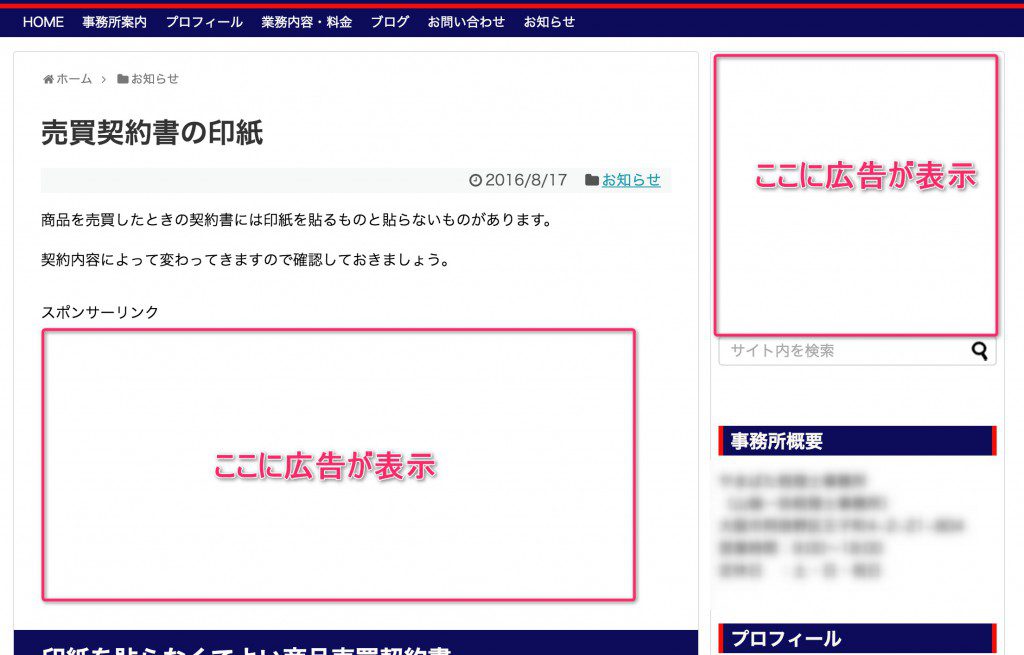Image resolution: width=1024 pixels, height=655 pixels.
Task: Select お問い合わせ in the navigation bar
Action: click(x=466, y=22)
